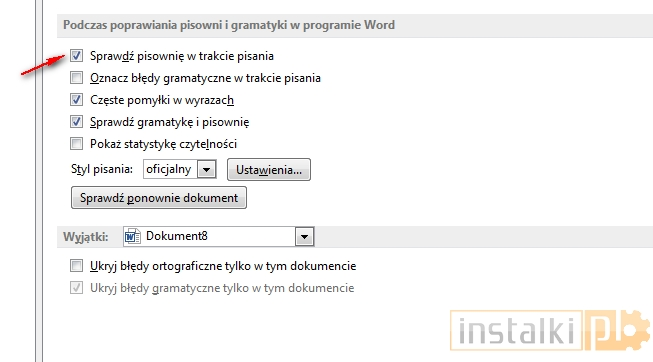The image size is (653, 362).
Task: Click the 'Wyjątki:' label
Action: coord(85,237)
